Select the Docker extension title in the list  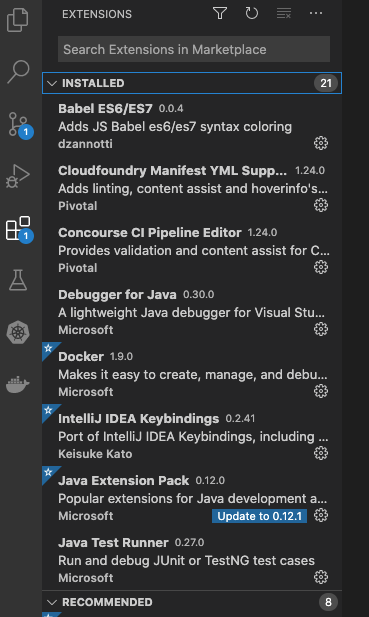coord(81,357)
